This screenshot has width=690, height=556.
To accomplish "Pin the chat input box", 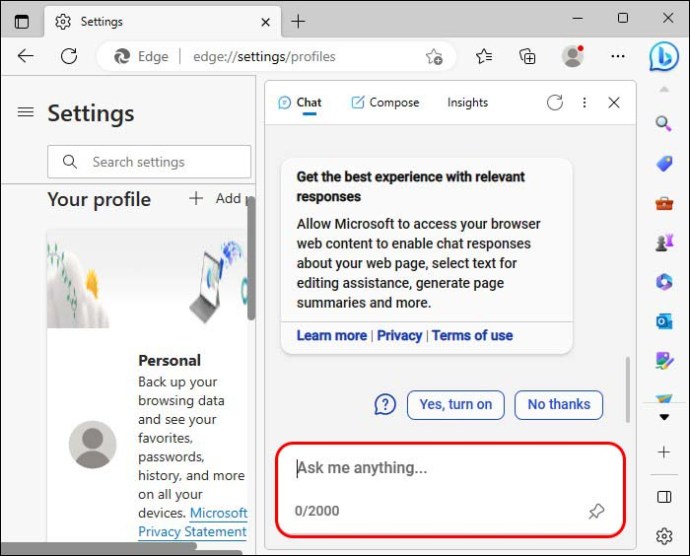I will point(597,511).
